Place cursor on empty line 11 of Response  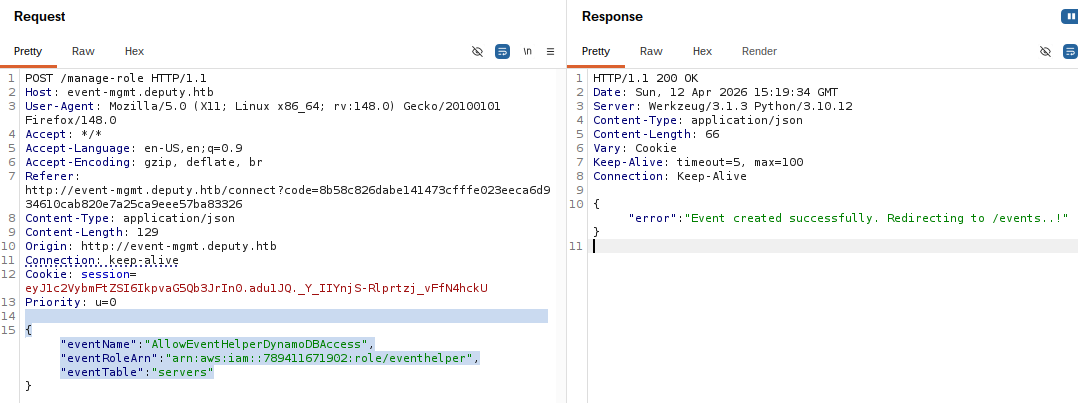coord(835,246)
